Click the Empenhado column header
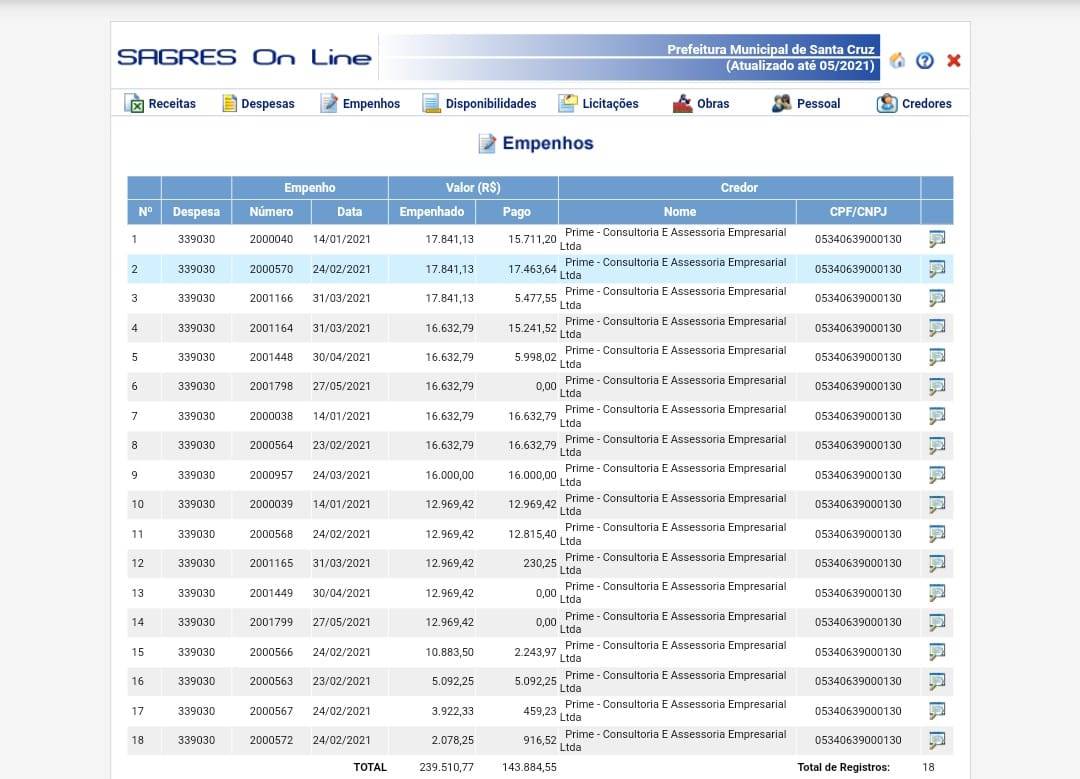Screen dimensions: 1080x779 [431, 212]
